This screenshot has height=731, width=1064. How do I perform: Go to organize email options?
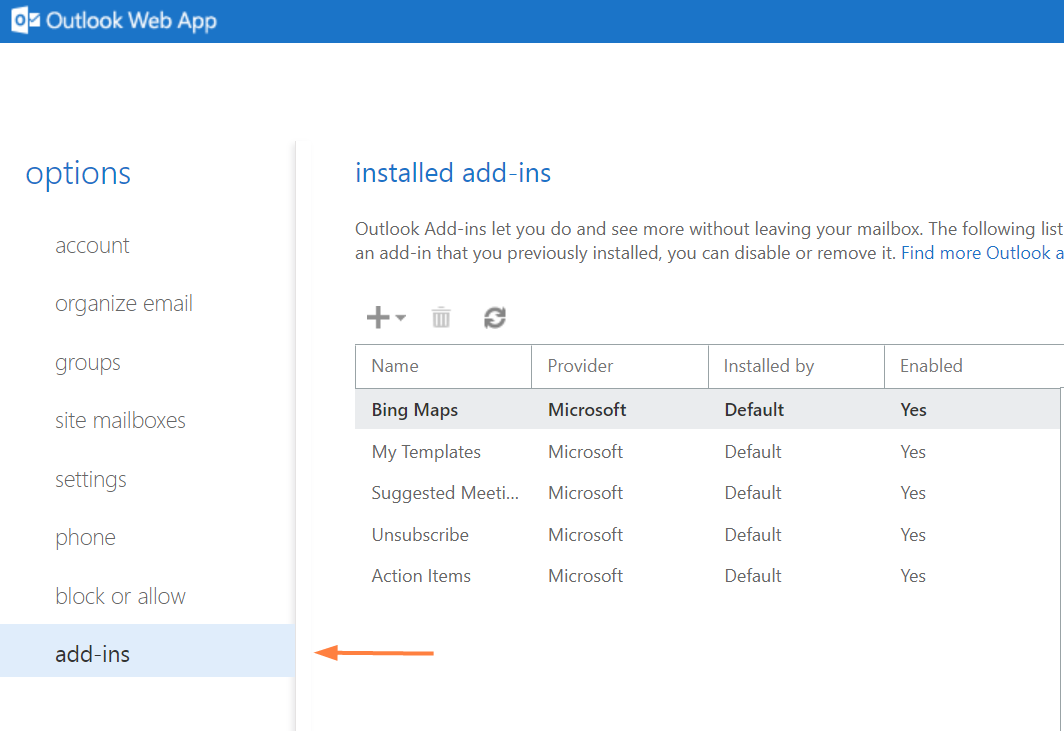pos(124,303)
